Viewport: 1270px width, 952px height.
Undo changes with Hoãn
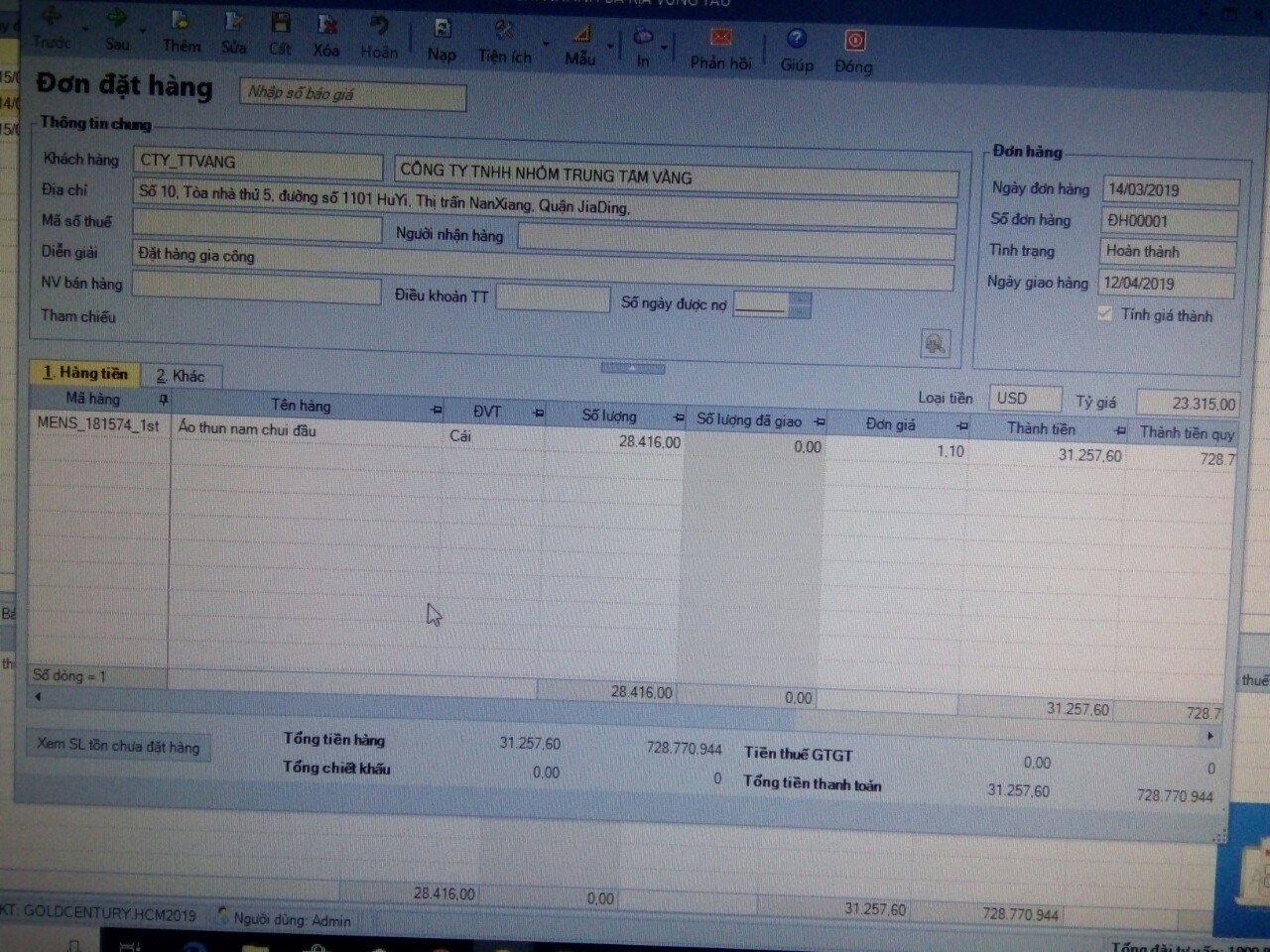[379, 37]
